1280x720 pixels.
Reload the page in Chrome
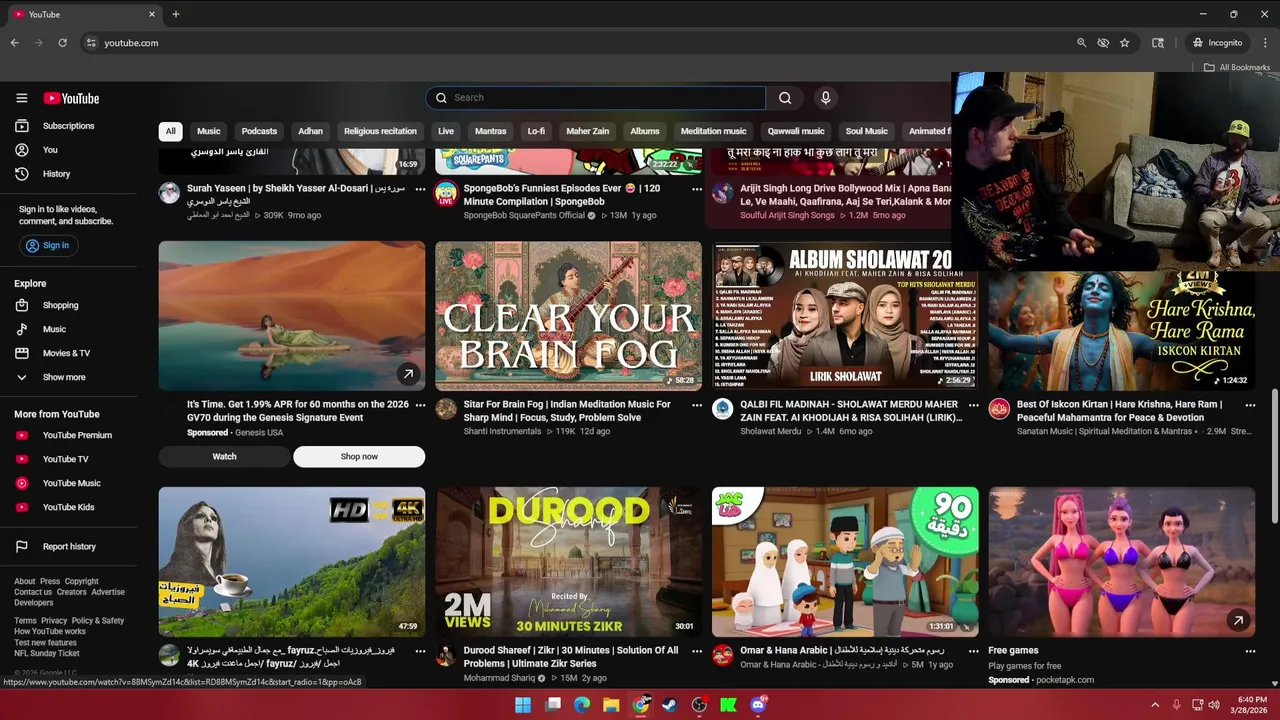pos(62,43)
